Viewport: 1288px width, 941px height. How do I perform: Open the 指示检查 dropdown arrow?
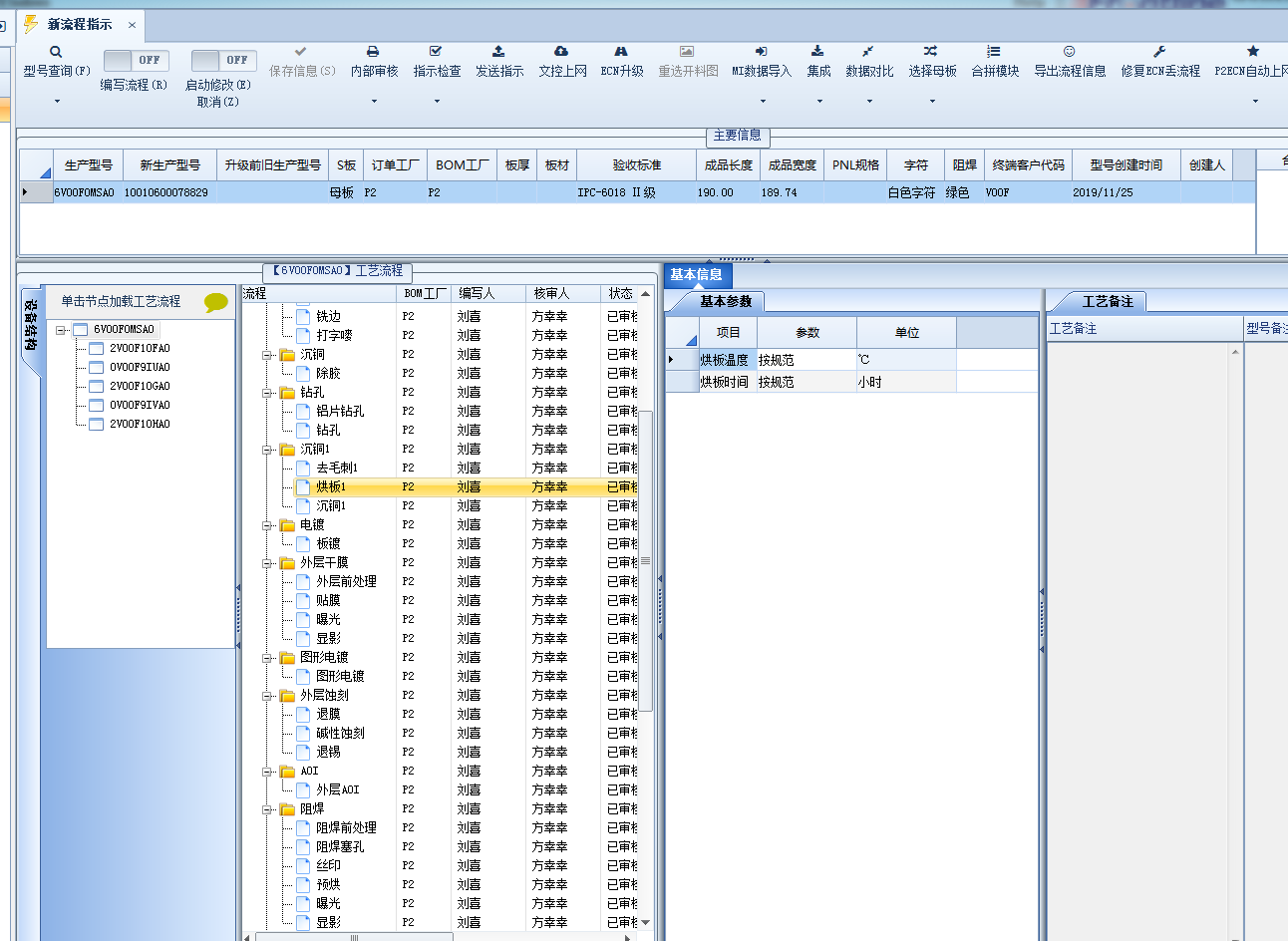coord(437,101)
